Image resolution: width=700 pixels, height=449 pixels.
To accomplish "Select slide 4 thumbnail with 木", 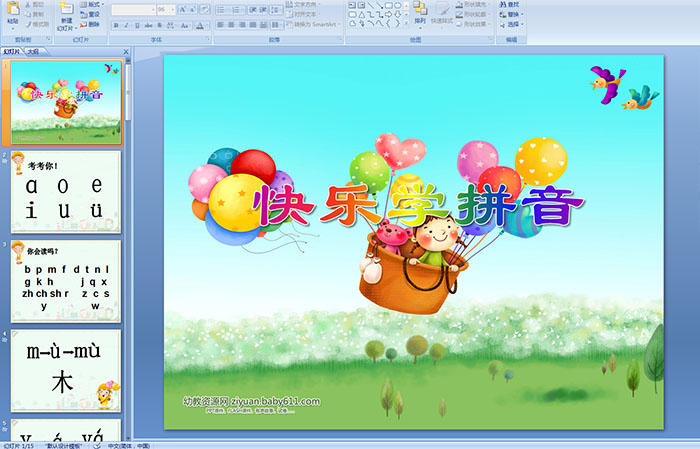I will point(66,370).
